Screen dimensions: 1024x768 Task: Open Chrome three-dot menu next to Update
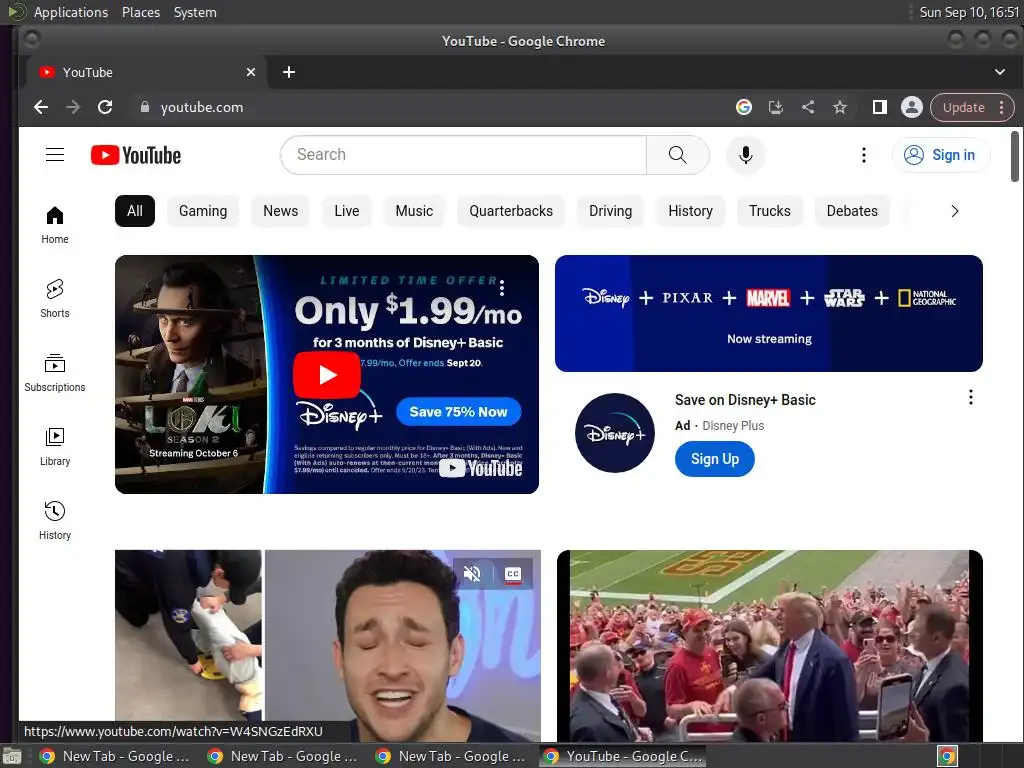1002,107
